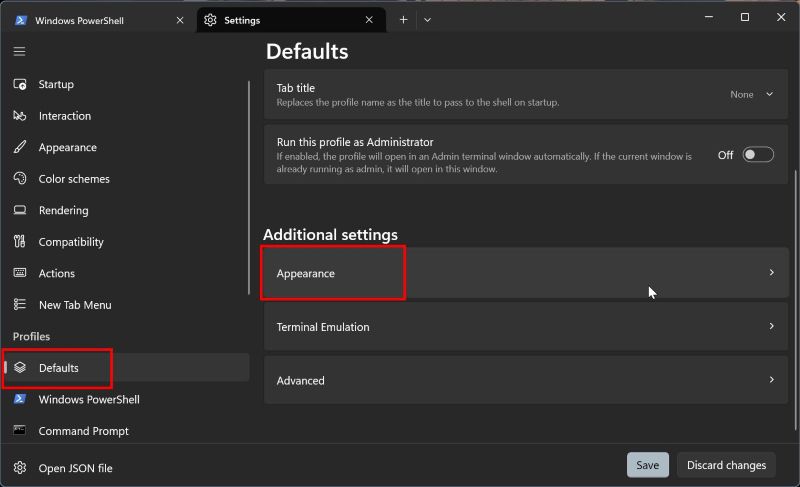The image size is (800, 487).
Task: Open new tab with plus button
Action: coord(404,19)
